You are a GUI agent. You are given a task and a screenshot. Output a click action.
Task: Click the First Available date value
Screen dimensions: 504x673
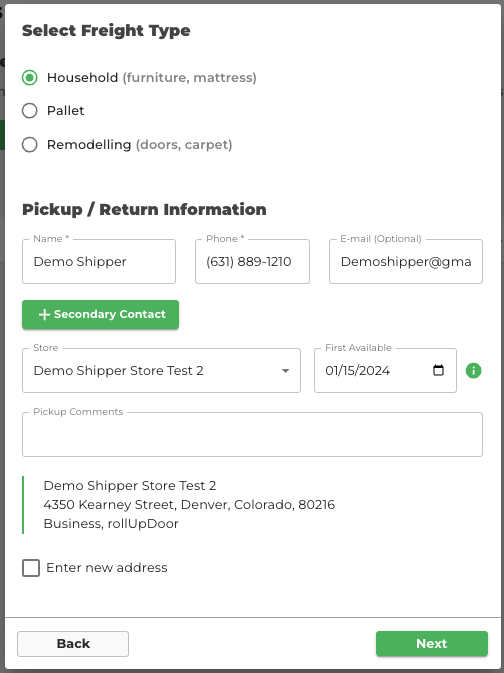pos(358,370)
